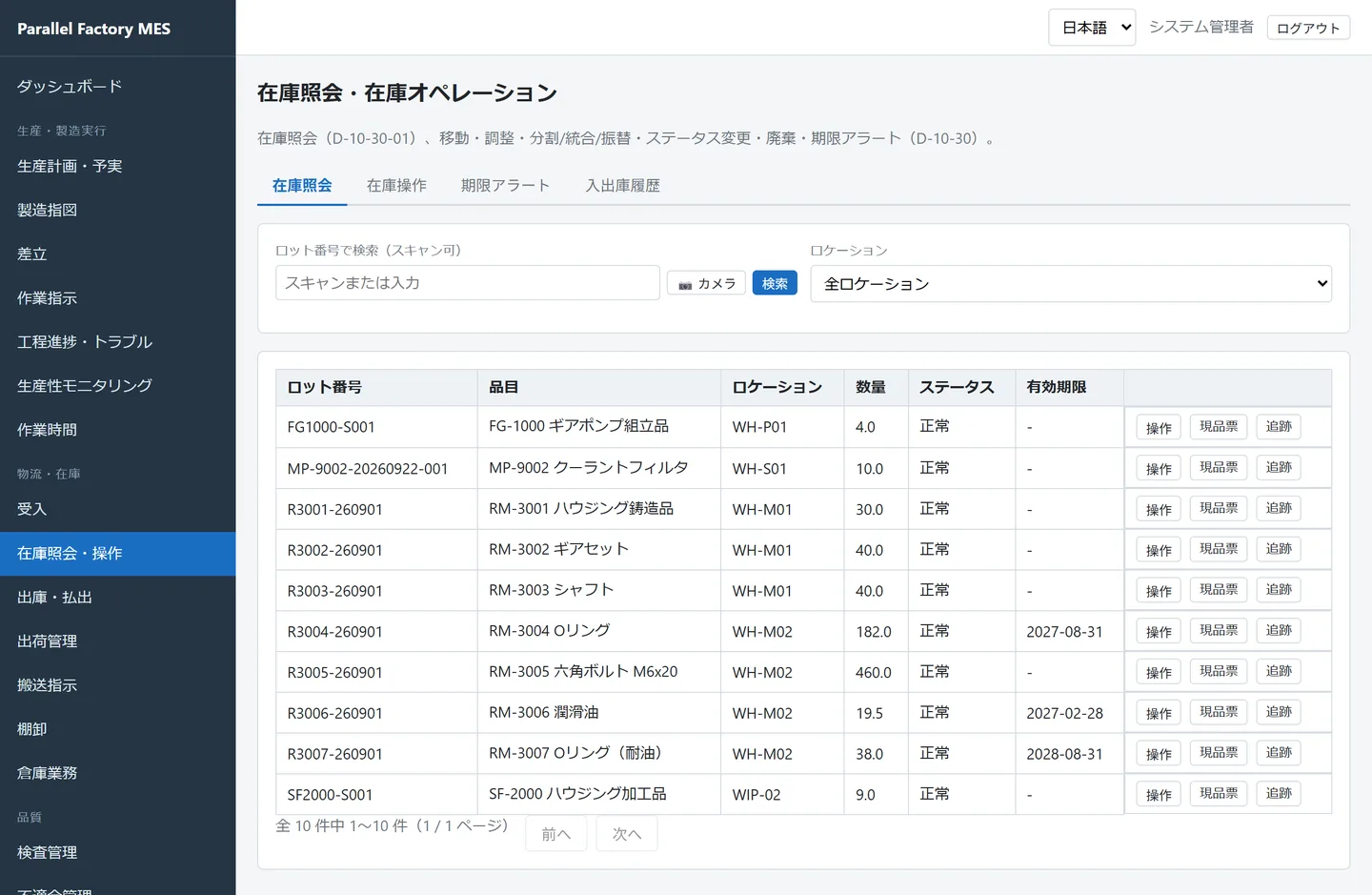Click item FG-1000 ギアポンプ組立品
The image size is (1372, 895).
coord(578,427)
